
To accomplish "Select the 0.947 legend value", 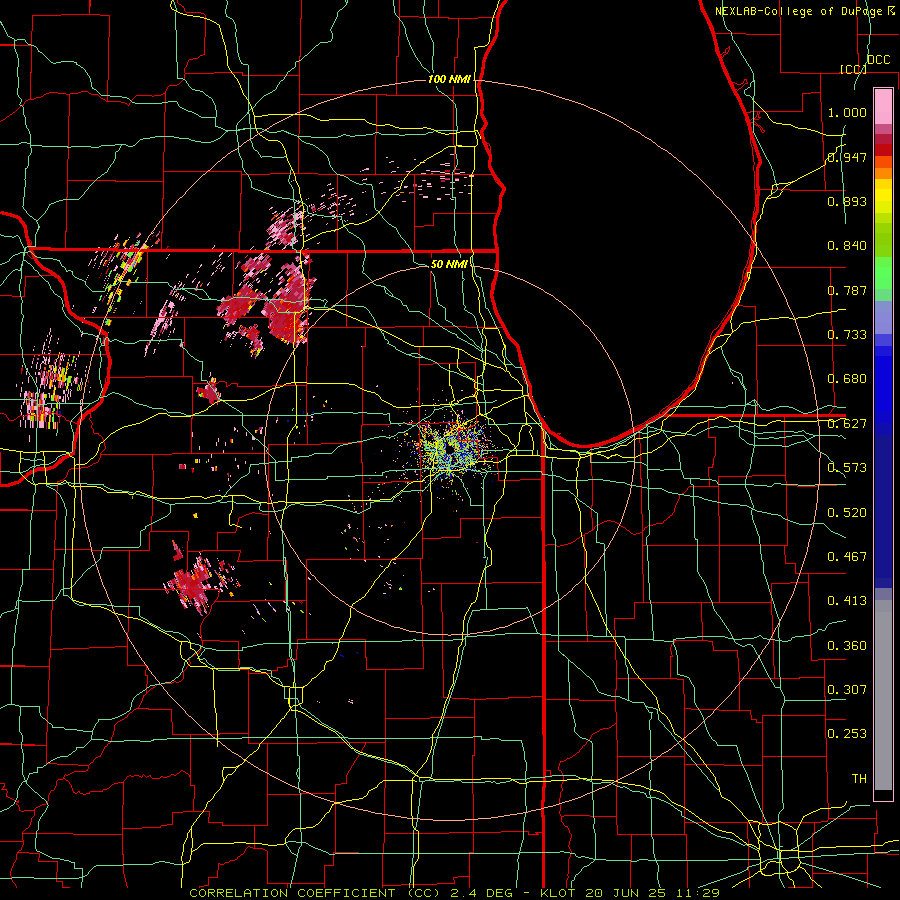I will pos(847,157).
